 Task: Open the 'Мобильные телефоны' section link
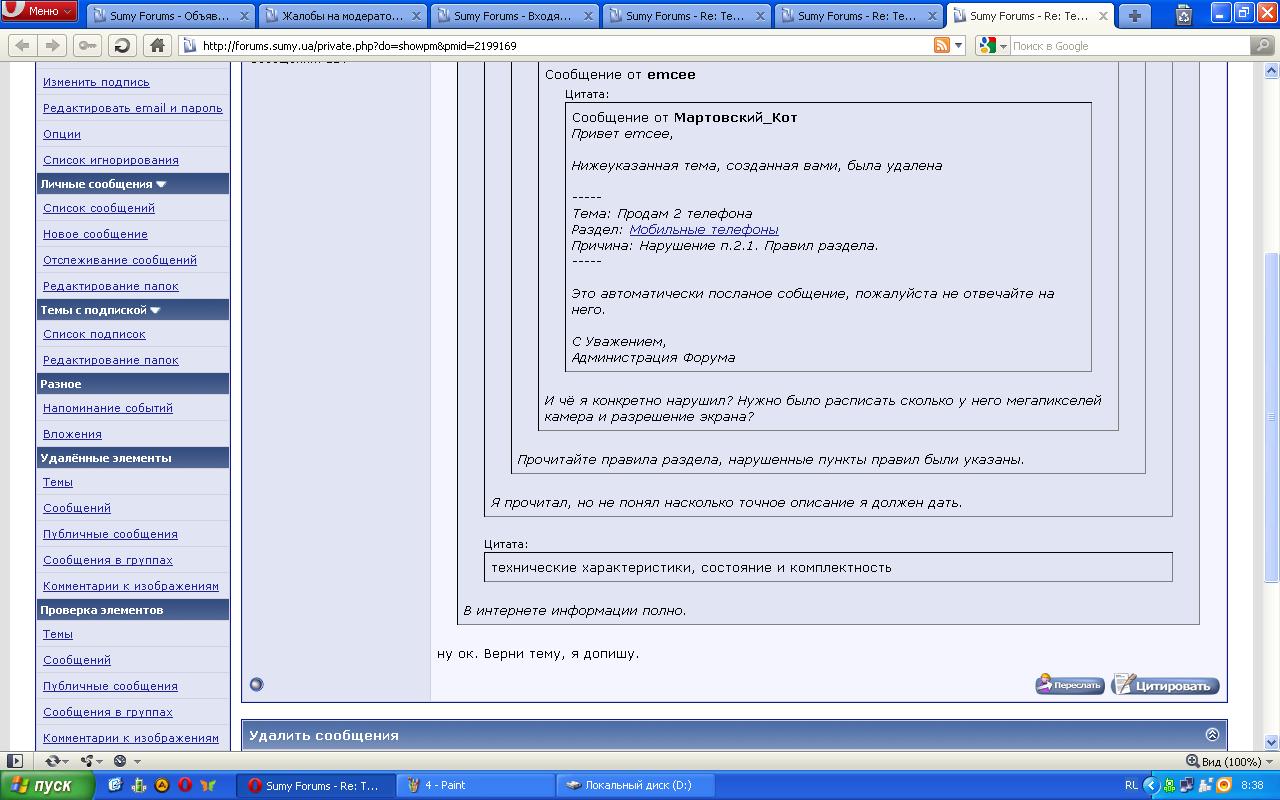(703, 230)
